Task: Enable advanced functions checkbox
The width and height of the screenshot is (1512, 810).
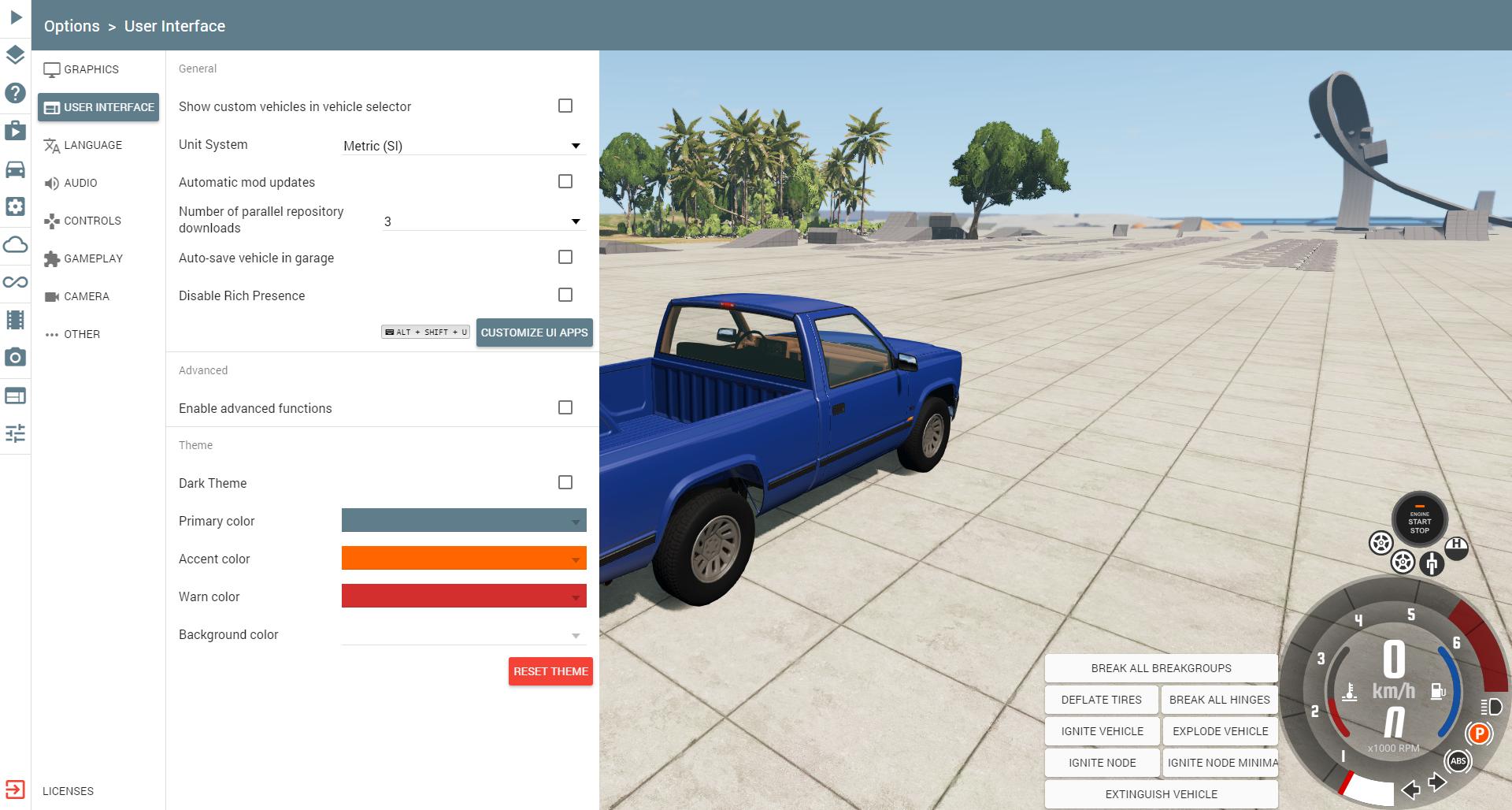Action: pos(565,407)
